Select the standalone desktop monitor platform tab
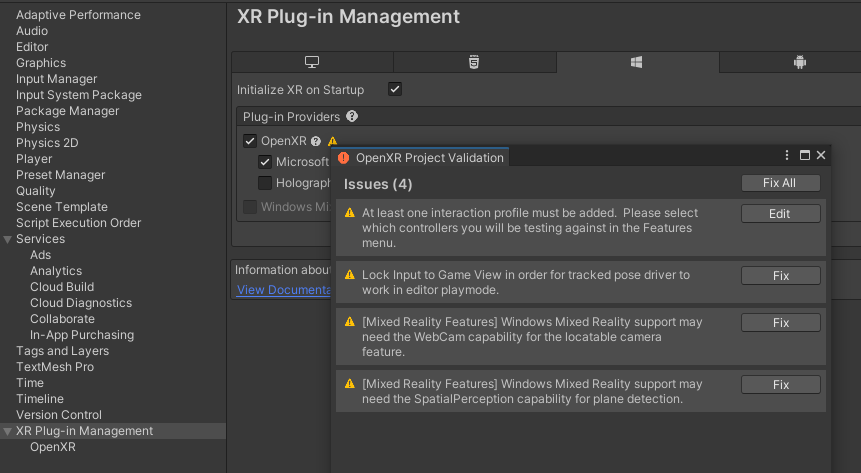Image resolution: width=861 pixels, height=473 pixels. click(312, 62)
